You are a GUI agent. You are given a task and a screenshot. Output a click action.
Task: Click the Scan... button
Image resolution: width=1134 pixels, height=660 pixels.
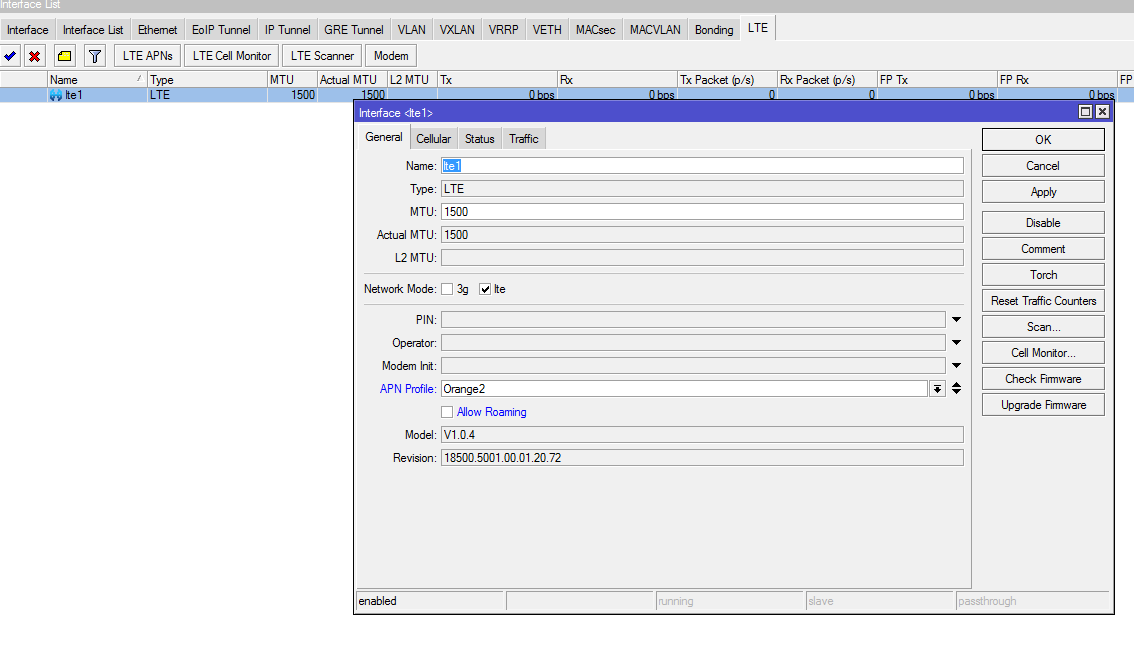1043,327
